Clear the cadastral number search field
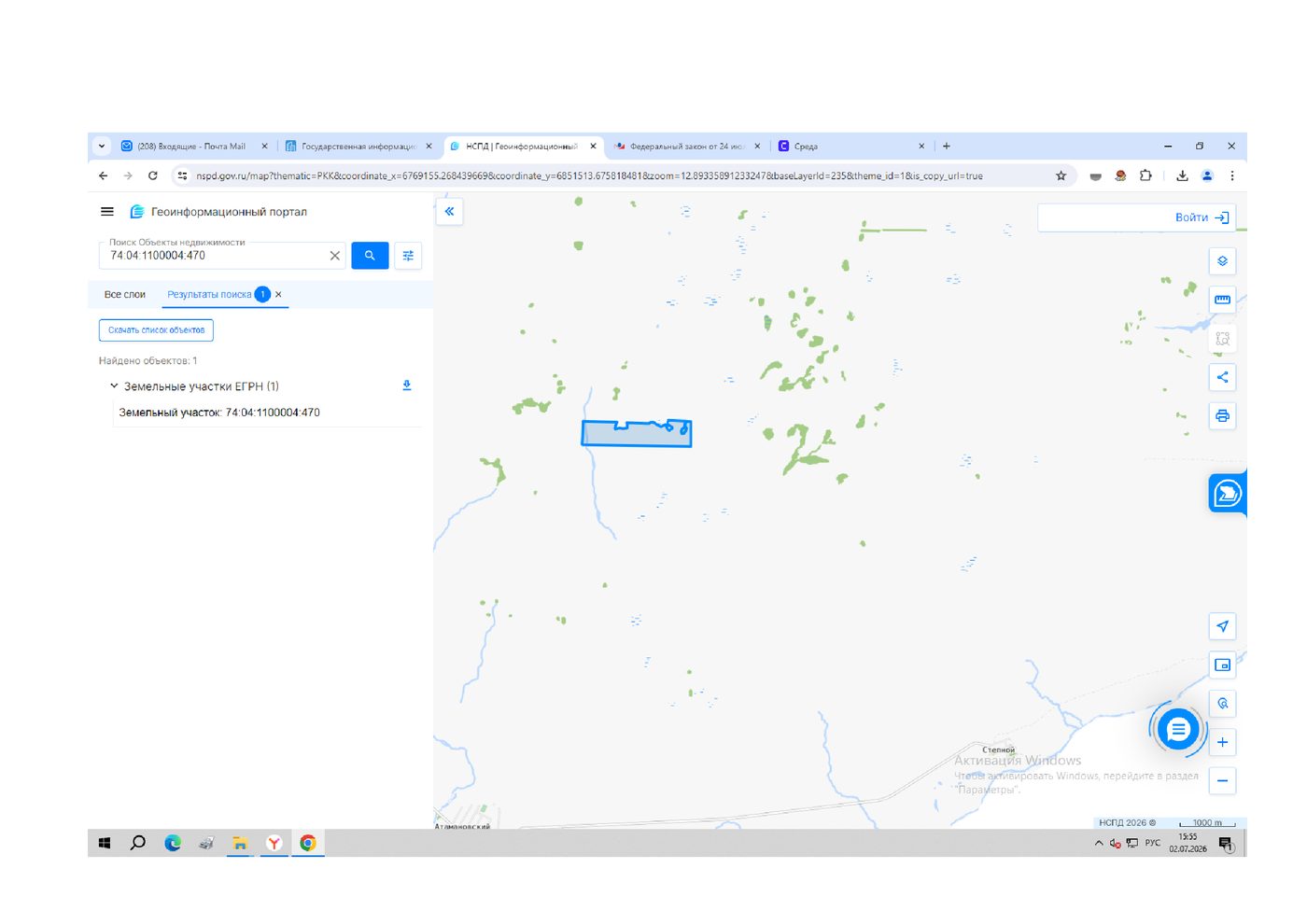 (335, 256)
